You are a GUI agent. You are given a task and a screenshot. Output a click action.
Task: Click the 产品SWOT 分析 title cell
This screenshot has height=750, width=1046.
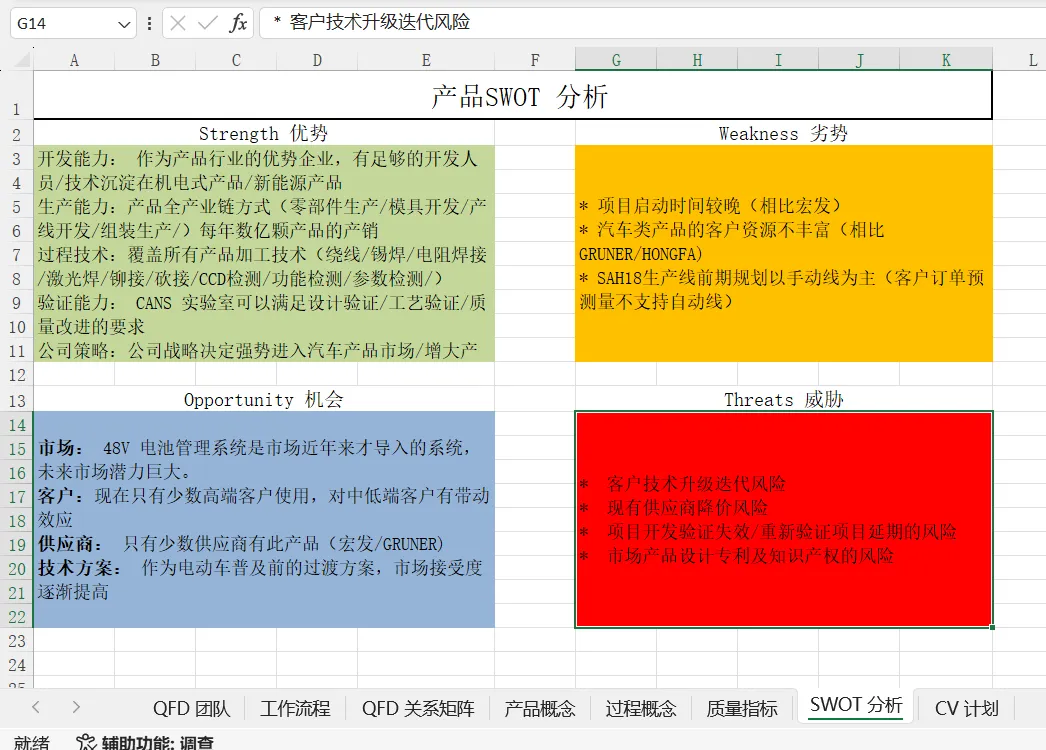tap(512, 95)
